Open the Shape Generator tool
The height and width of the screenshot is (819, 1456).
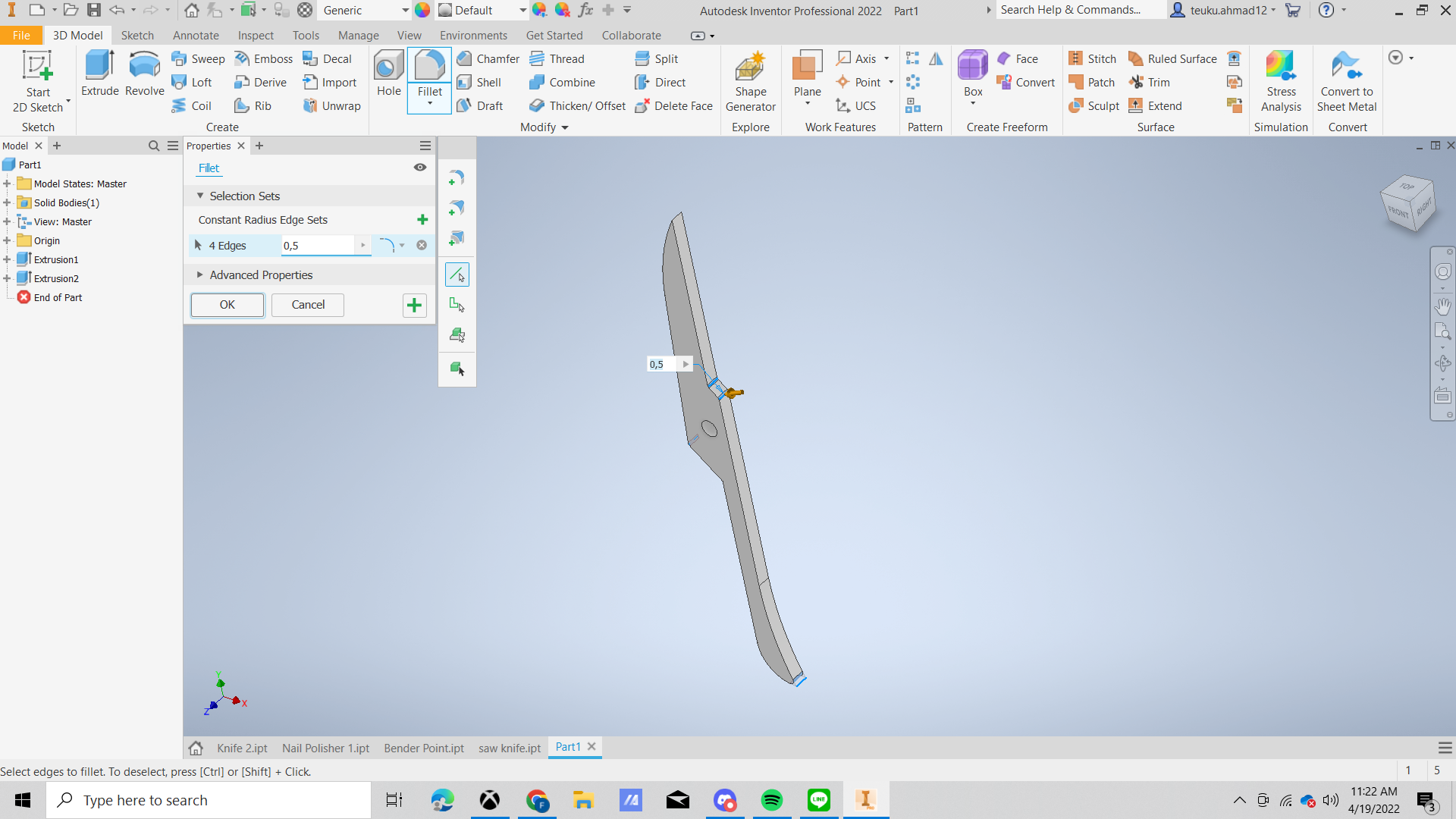pos(750,82)
